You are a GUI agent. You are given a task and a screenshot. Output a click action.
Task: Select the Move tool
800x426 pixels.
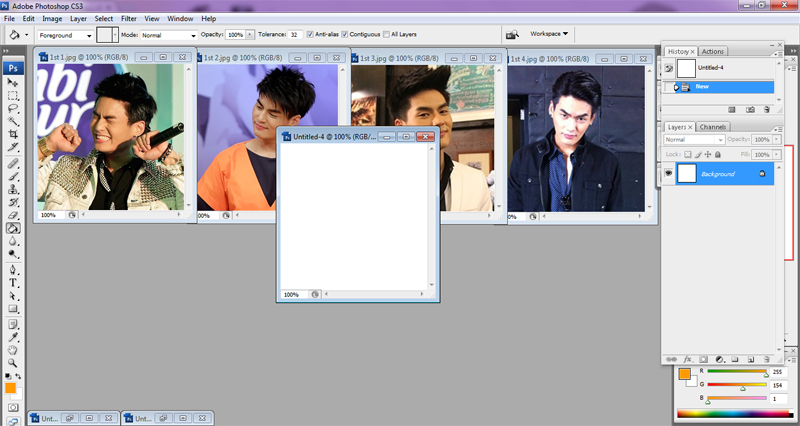coord(13,82)
